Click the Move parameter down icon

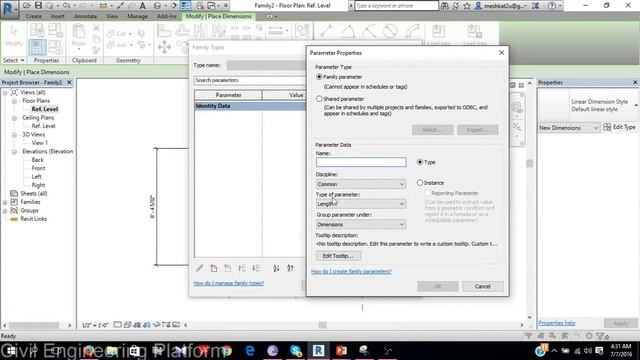256,268
